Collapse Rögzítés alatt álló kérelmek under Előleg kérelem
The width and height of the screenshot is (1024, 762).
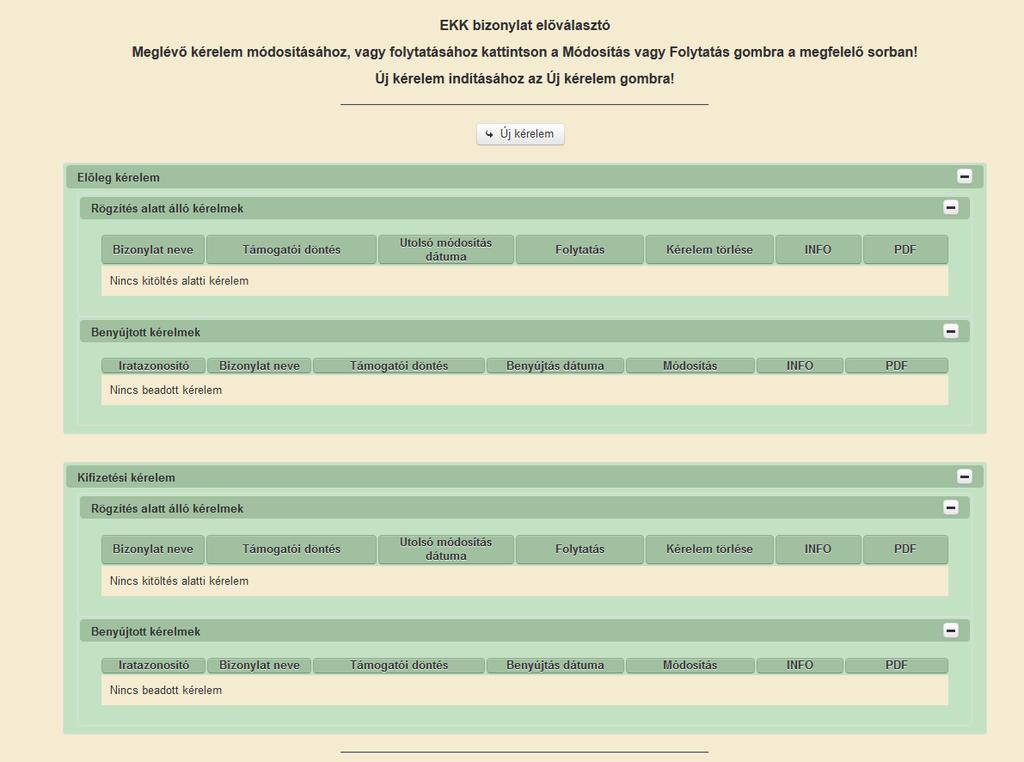coord(950,208)
